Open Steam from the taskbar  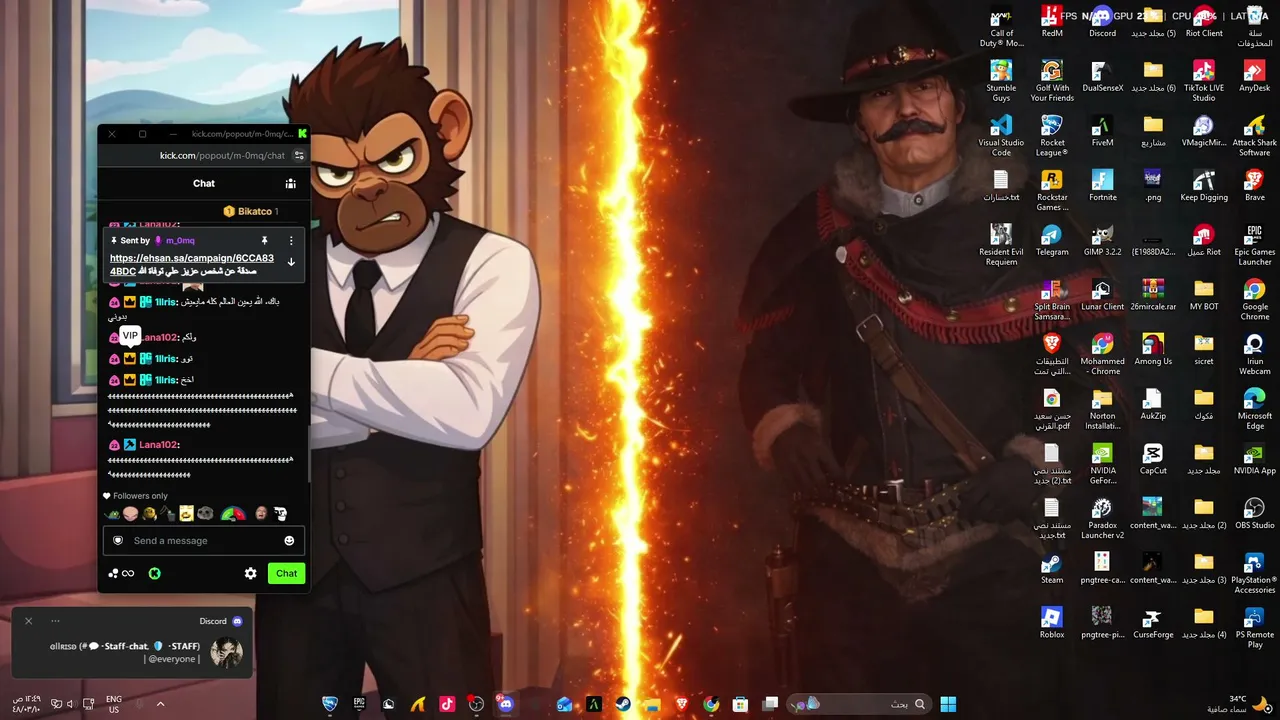(622, 704)
